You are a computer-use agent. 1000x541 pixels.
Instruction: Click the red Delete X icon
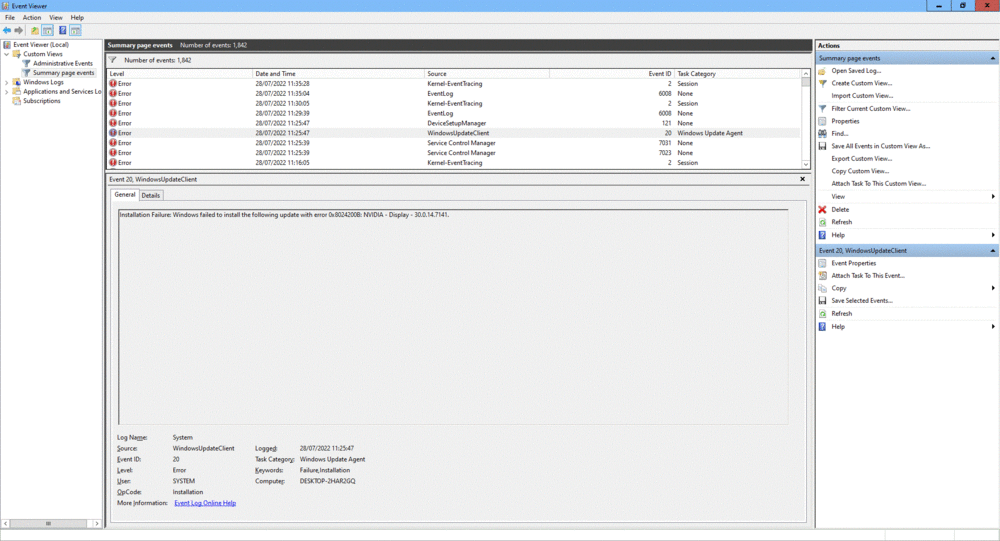click(x=823, y=209)
